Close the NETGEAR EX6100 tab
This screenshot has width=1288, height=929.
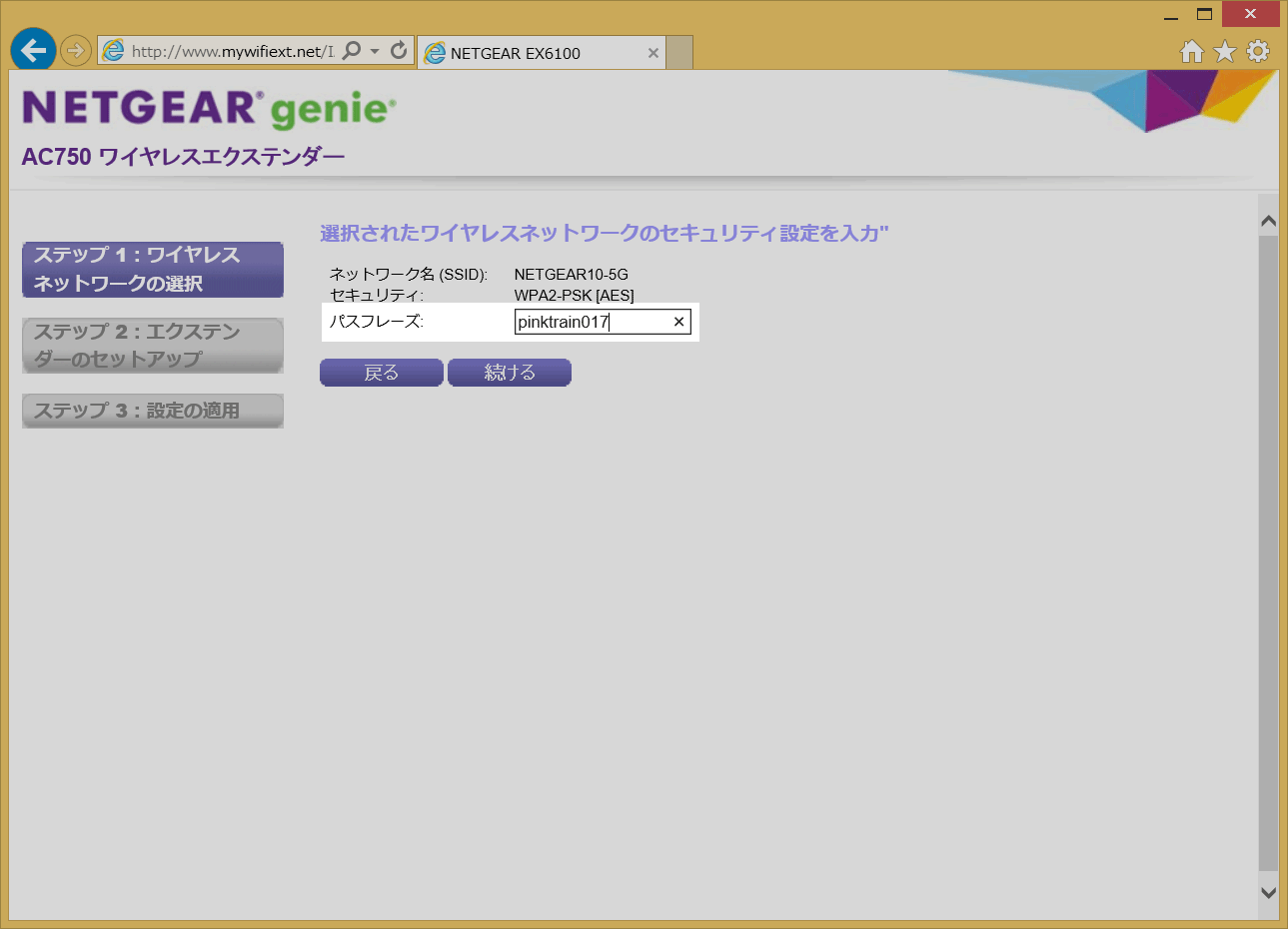click(x=652, y=54)
